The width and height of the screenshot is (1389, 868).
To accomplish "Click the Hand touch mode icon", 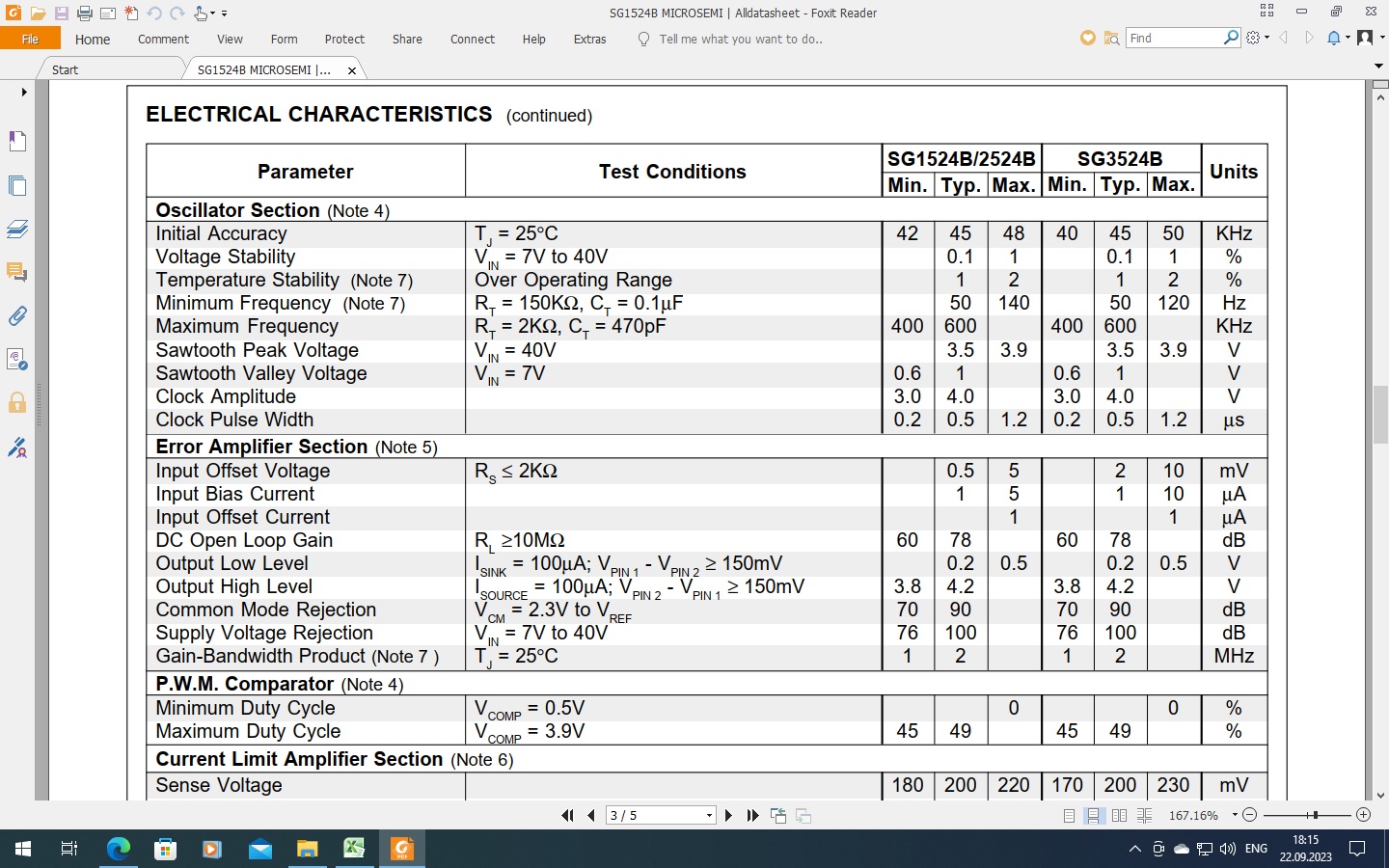I will point(201,14).
